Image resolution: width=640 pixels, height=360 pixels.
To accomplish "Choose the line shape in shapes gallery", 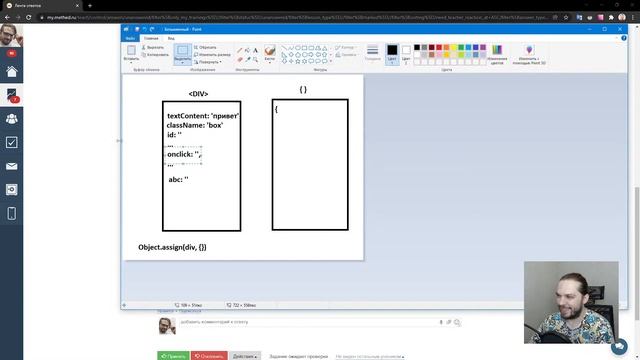I will pos(284,48).
